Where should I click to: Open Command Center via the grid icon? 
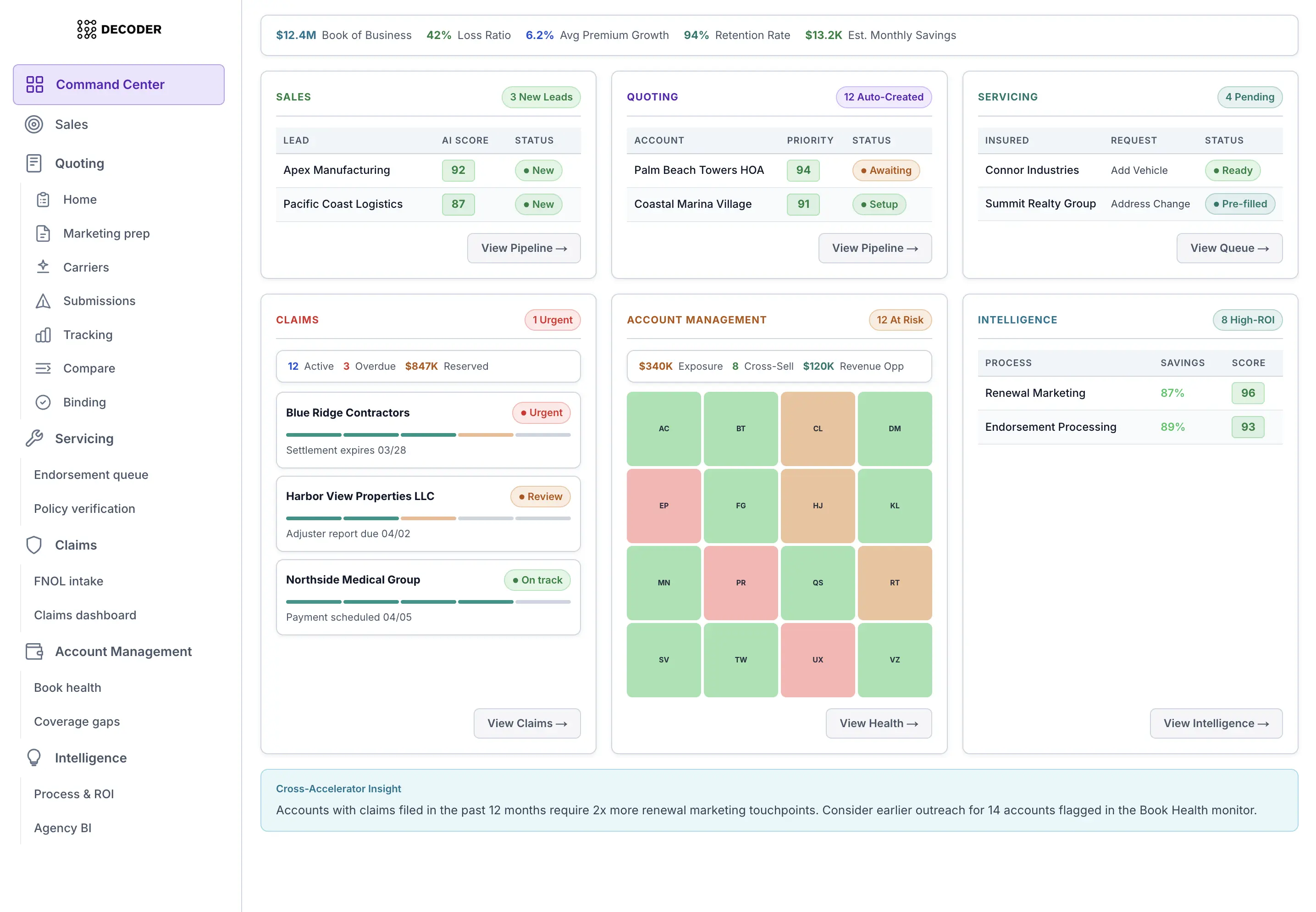pos(34,84)
